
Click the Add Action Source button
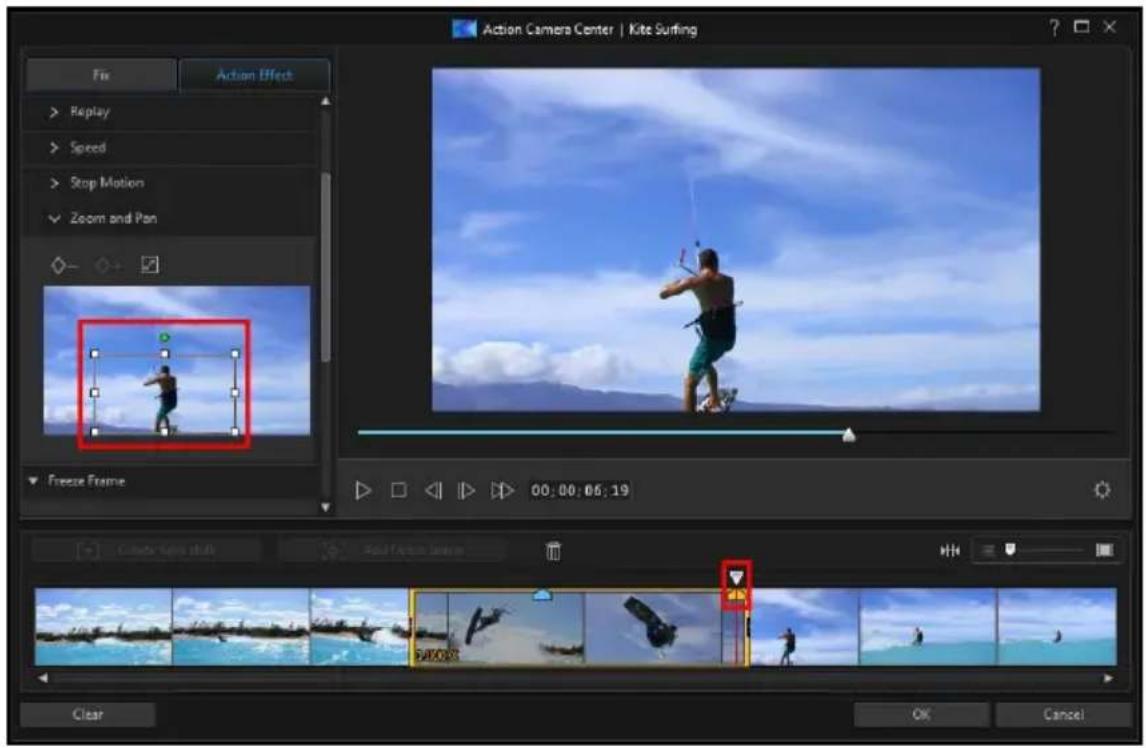click(392, 550)
